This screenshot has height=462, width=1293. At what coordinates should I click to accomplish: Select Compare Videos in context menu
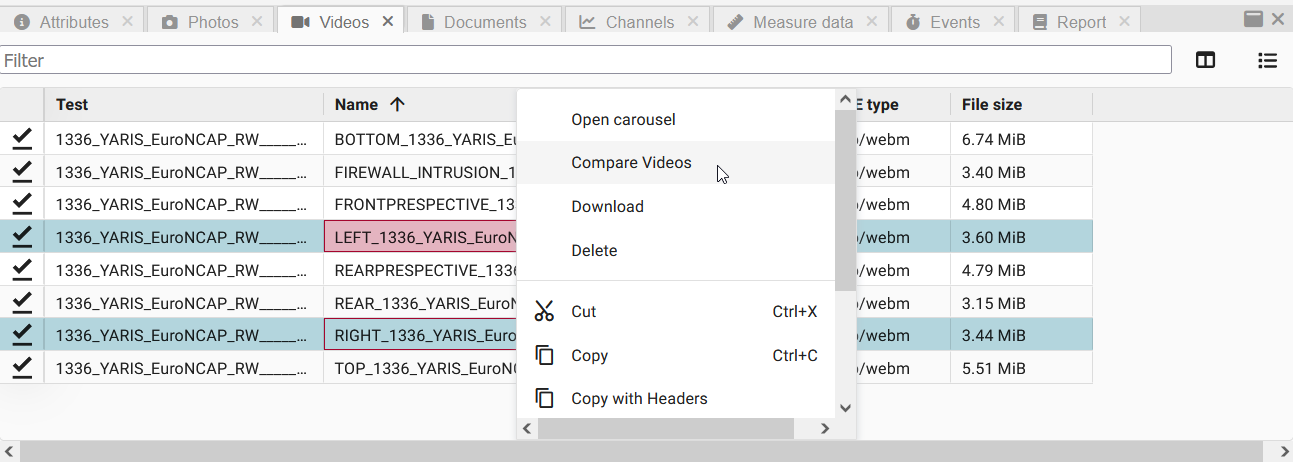(x=676, y=163)
